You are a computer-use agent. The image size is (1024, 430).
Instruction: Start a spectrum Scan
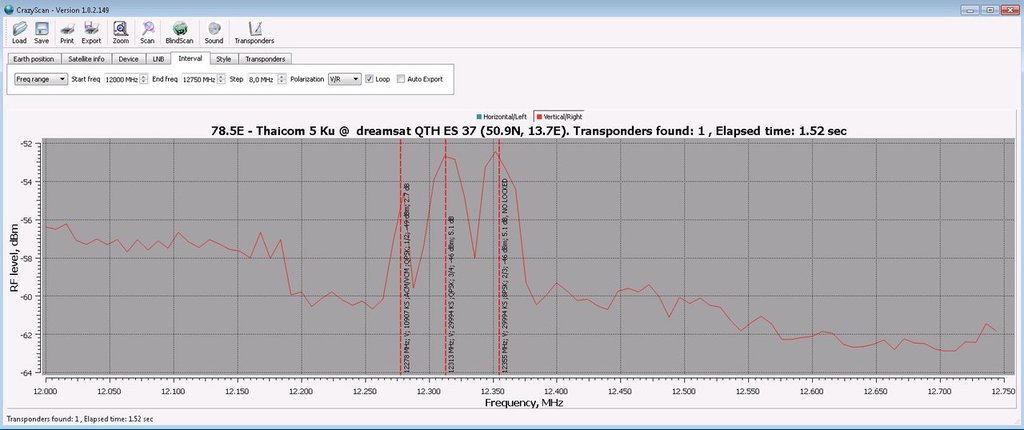[147, 33]
